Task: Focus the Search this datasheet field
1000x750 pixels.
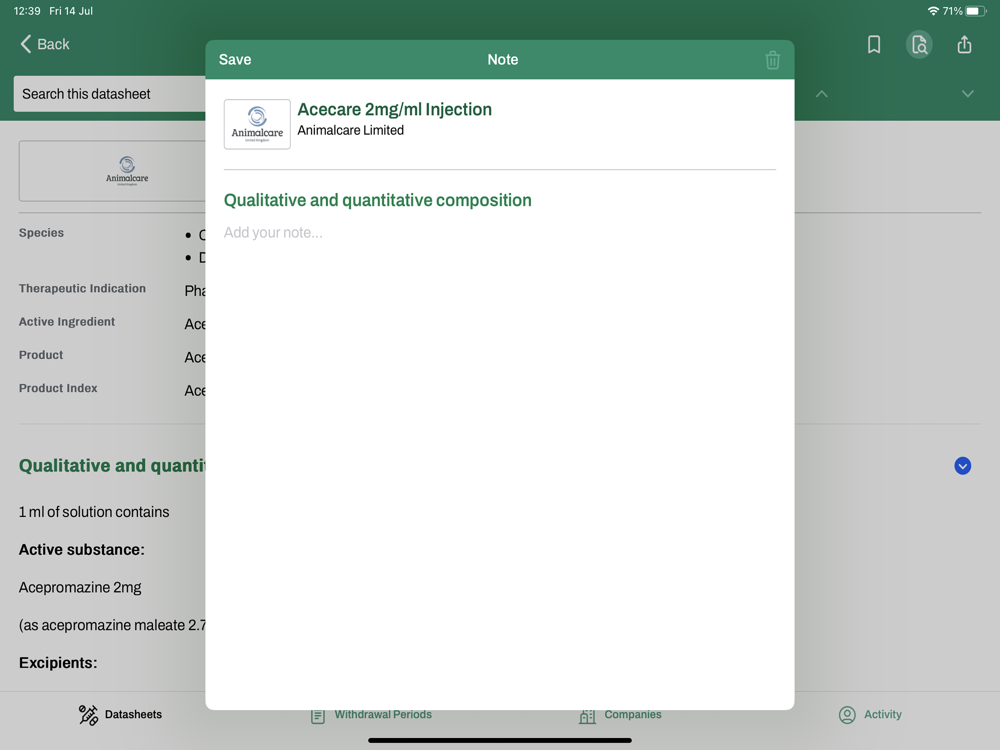Action: (110, 94)
